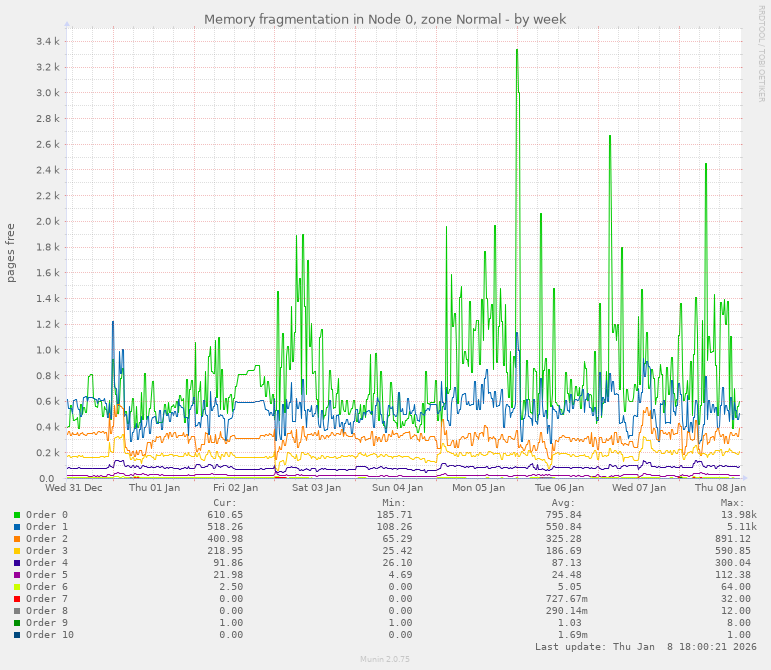The width and height of the screenshot is (771, 670).
Task: Click Order 7 average value 727.67m
Action: coord(566,599)
